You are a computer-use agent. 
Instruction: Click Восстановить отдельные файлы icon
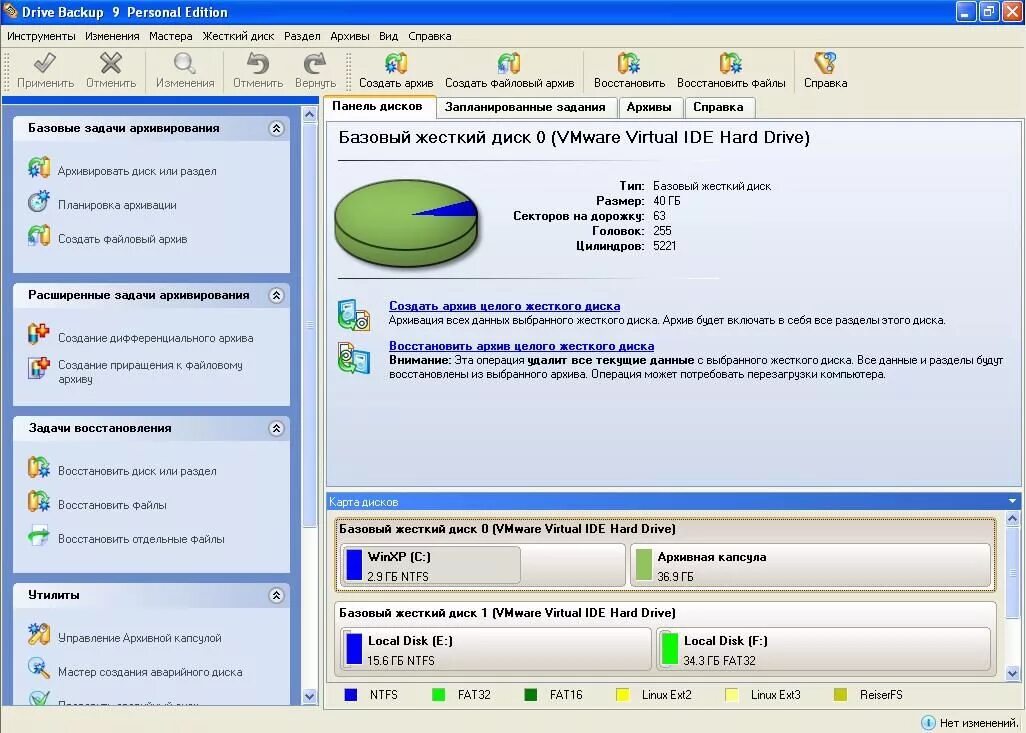pyautogui.click(x=39, y=535)
